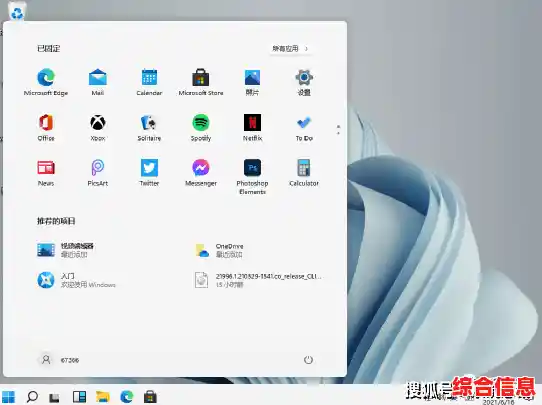542x405 pixels.
Task: Open the Twitter app
Action: [x=149, y=172]
